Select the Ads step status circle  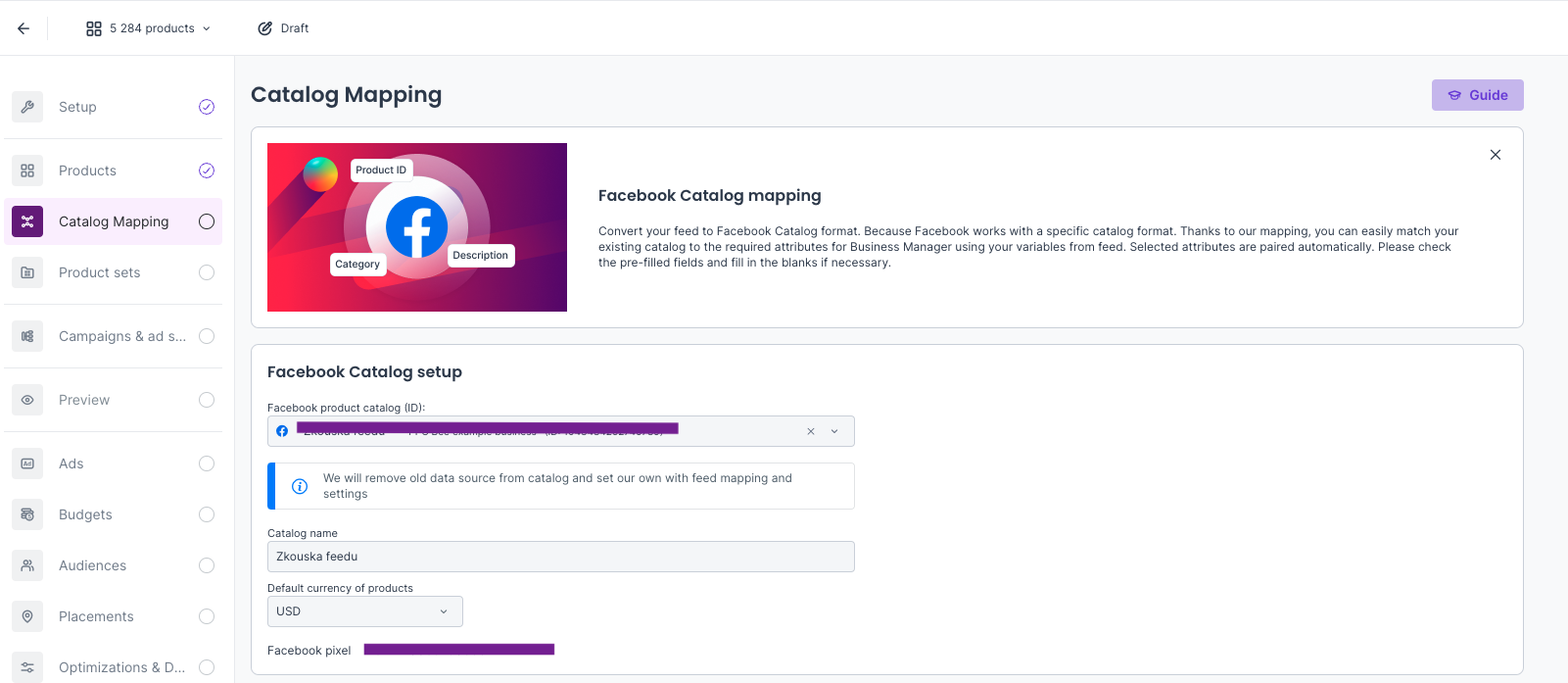pos(207,463)
